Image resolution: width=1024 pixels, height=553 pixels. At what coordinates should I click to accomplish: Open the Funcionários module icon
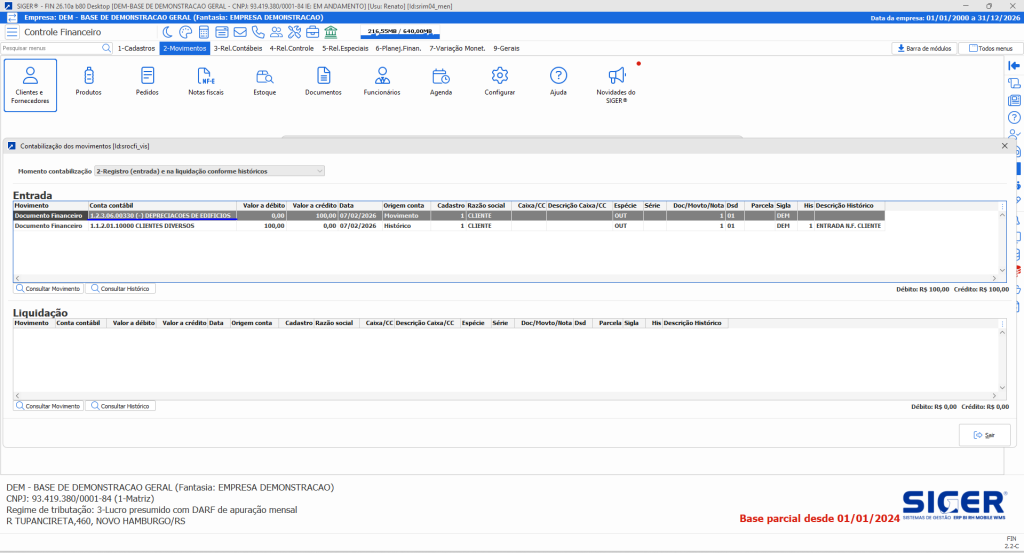tap(382, 81)
